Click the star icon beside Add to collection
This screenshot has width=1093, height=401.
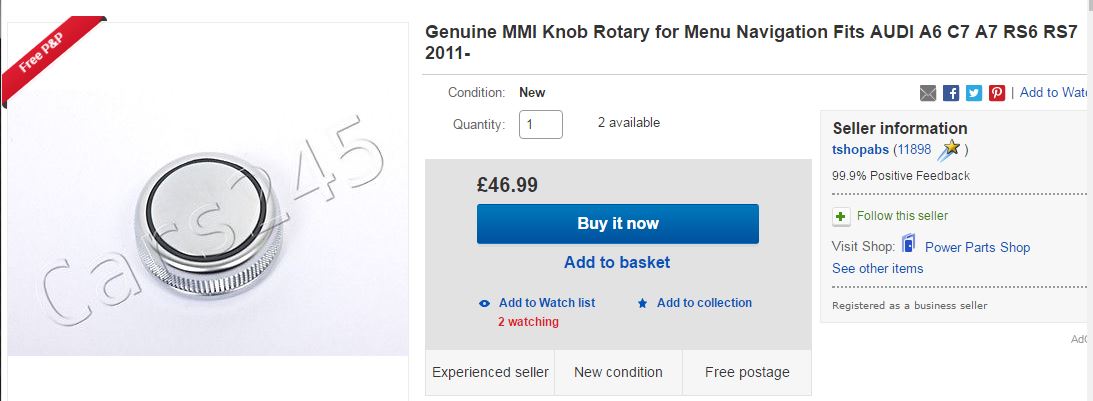(x=643, y=303)
